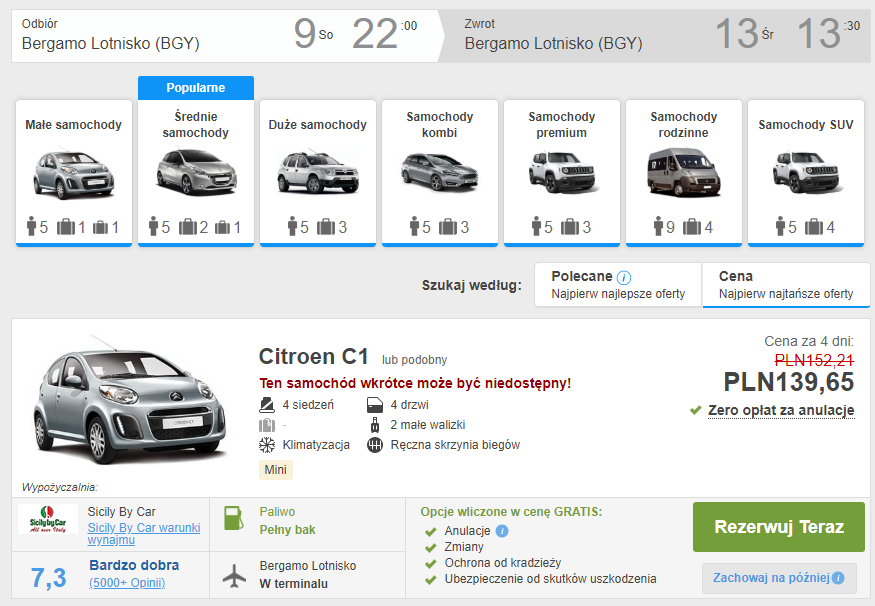Image resolution: width=875 pixels, height=606 pixels.
Task: Select the Samochody rodzinne category card
Action: pos(684,173)
